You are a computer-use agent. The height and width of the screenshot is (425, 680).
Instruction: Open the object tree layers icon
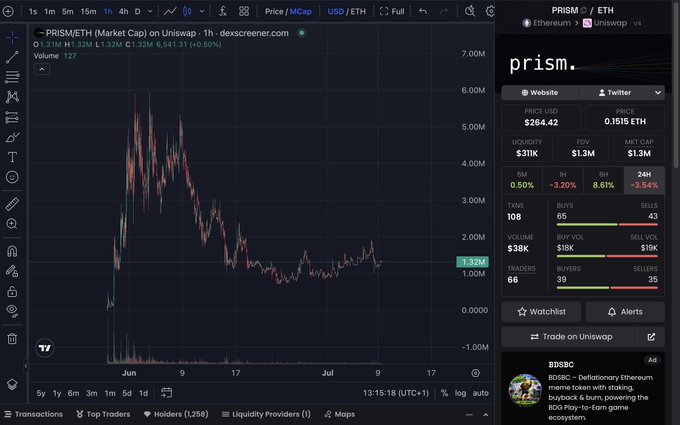point(12,384)
